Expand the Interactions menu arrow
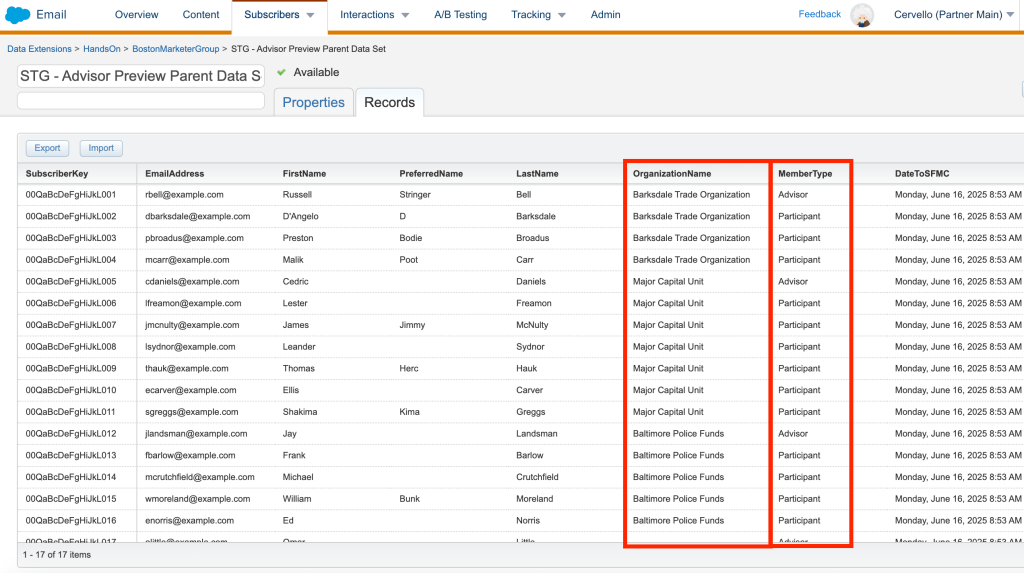 coord(404,16)
